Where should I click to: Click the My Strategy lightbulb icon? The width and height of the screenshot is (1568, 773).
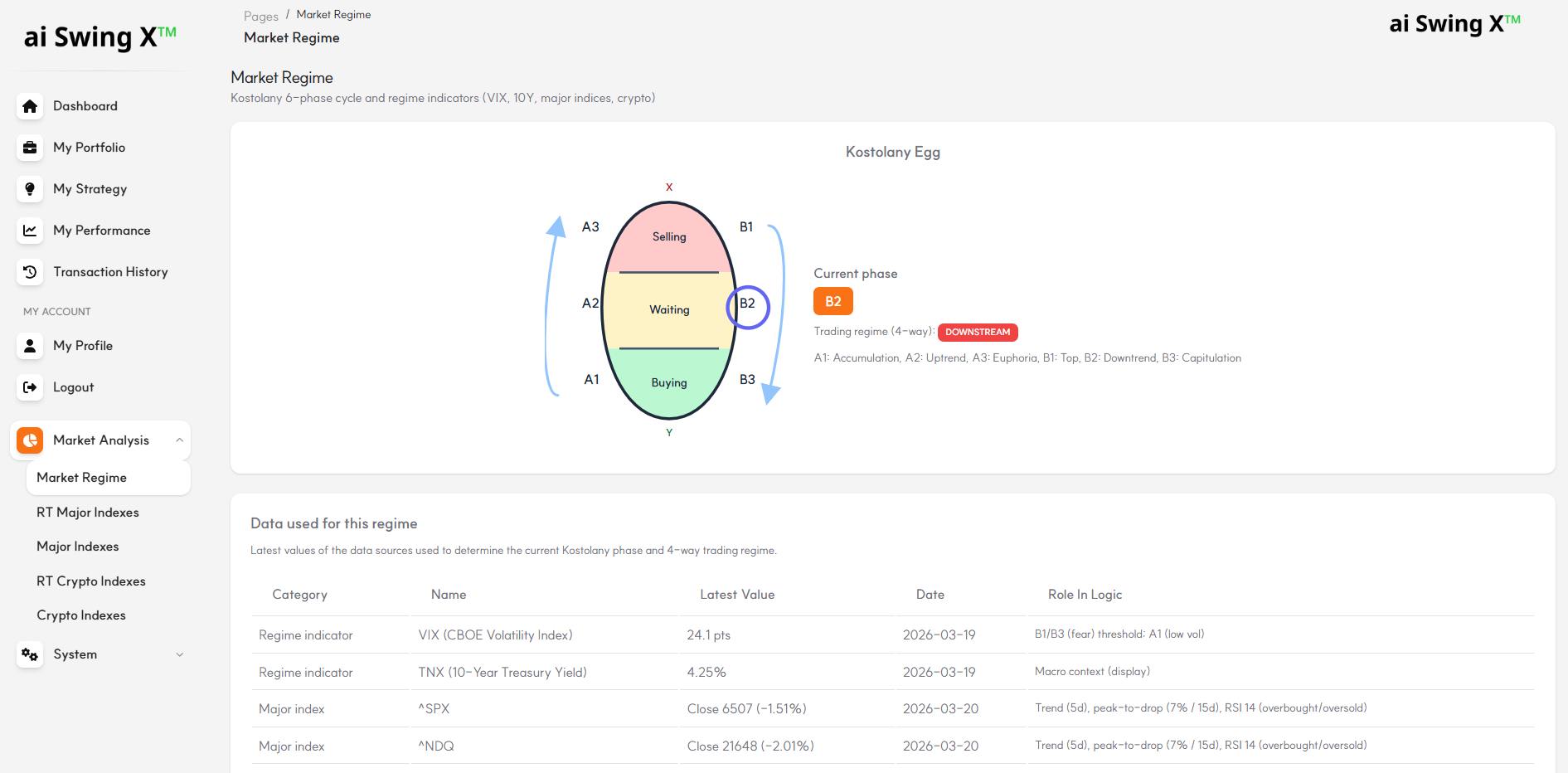[30, 189]
